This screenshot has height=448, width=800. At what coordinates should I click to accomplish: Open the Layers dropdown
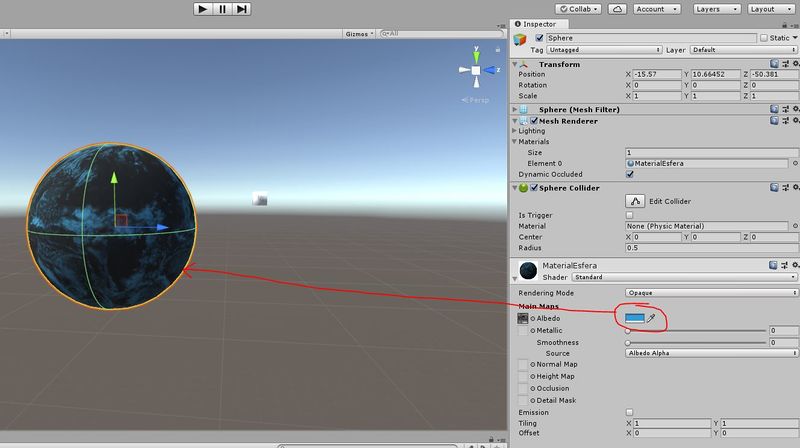[x=716, y=9]
